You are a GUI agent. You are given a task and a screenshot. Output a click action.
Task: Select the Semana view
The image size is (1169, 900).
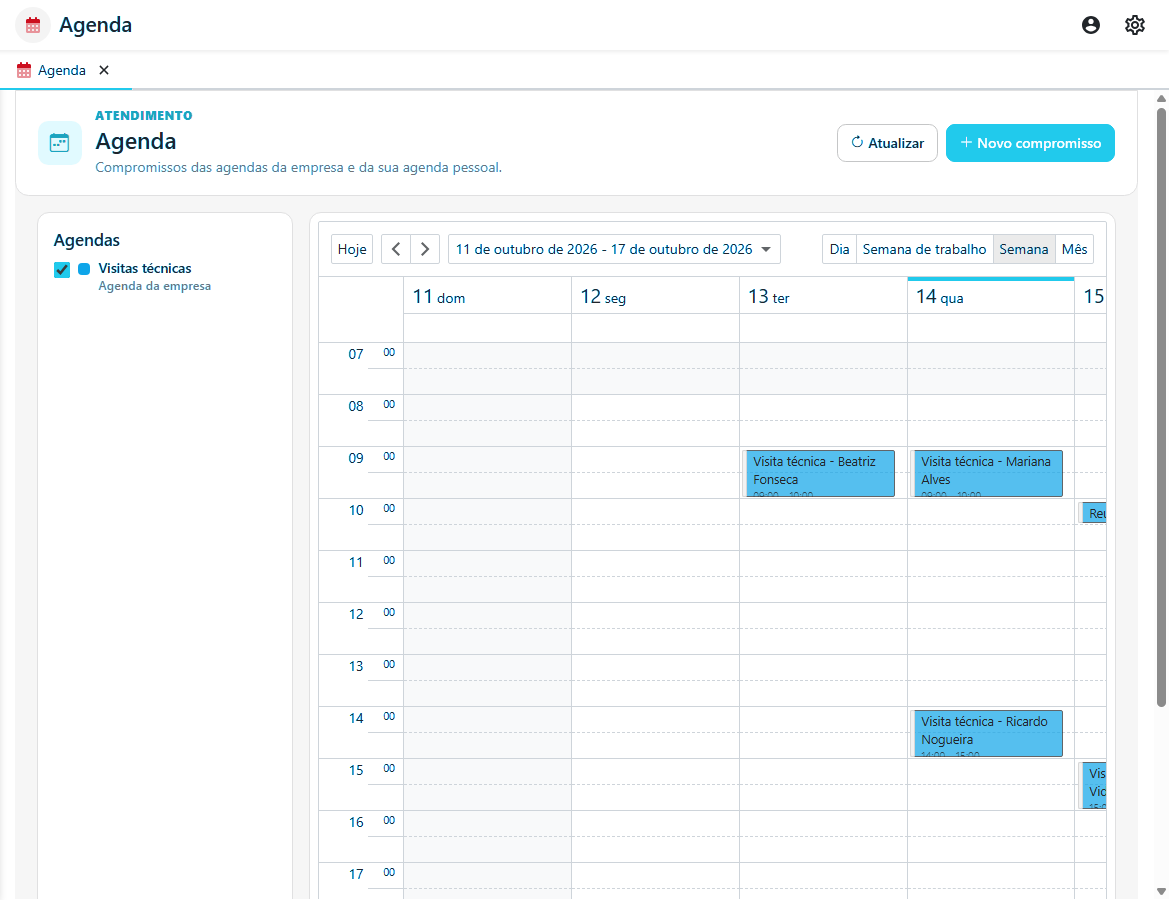click(x=1024, y=249)
